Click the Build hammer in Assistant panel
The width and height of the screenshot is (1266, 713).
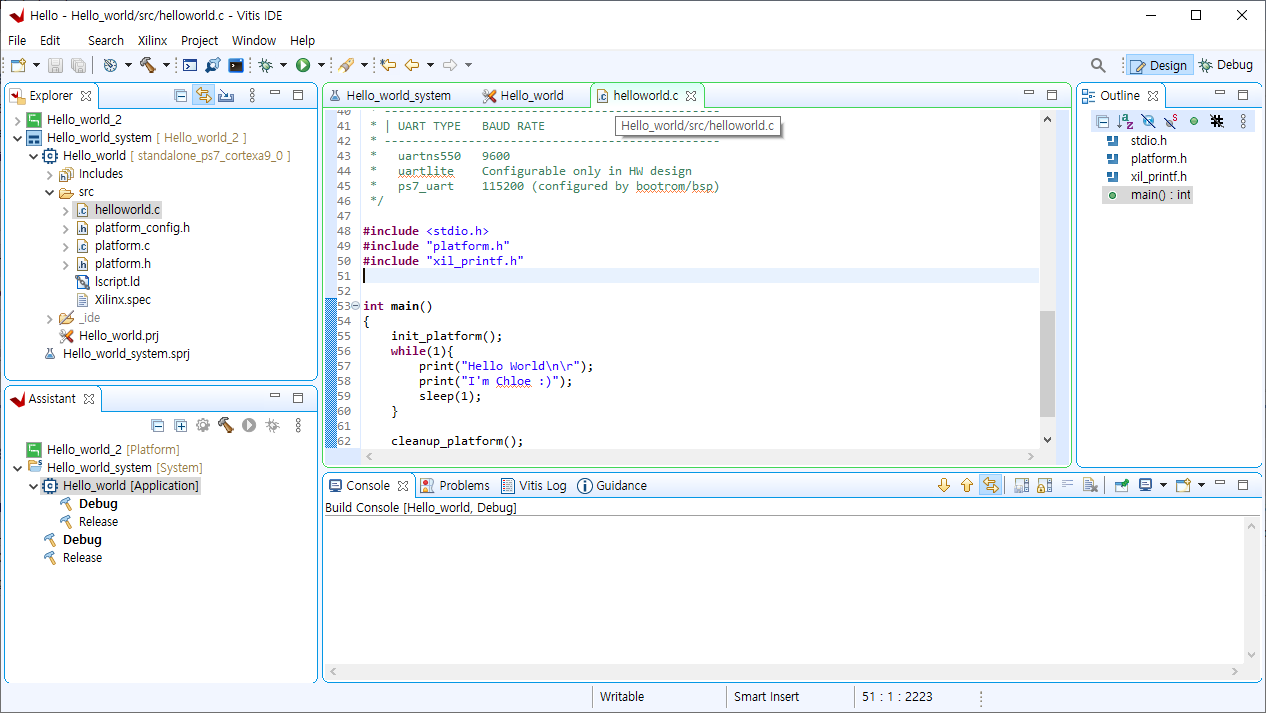(x=225, y=425)
